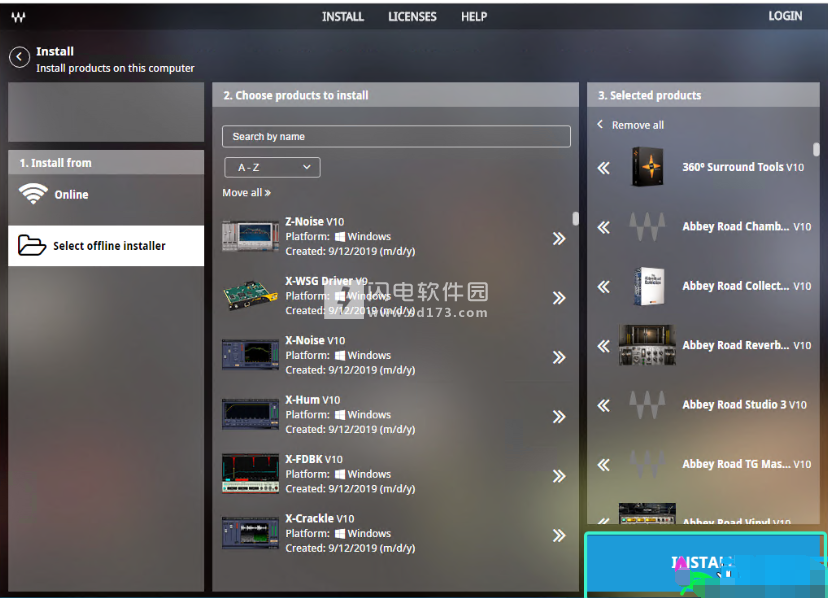Remove 360° Surround Tools with left arrows
Image resolution: width=828 pixels, height=598 pixels.
pyautogui.click(x=604, y=168)
